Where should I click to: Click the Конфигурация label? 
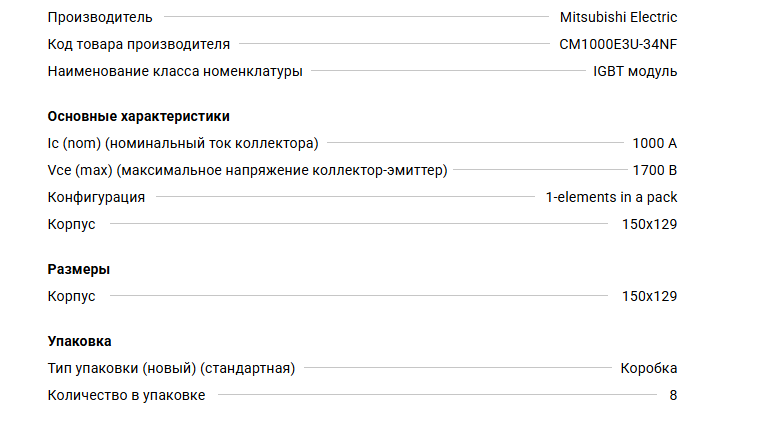(96, 197)
